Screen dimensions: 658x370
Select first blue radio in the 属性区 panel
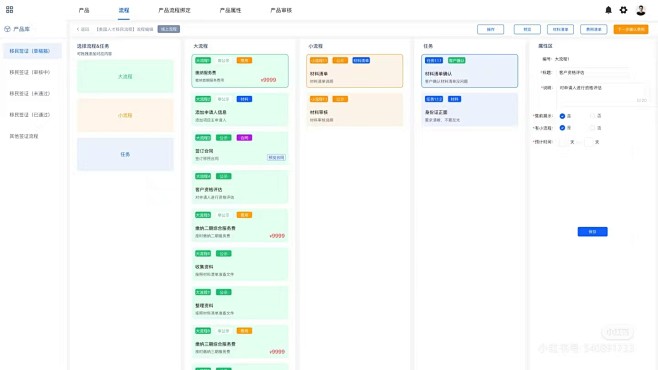562,116
